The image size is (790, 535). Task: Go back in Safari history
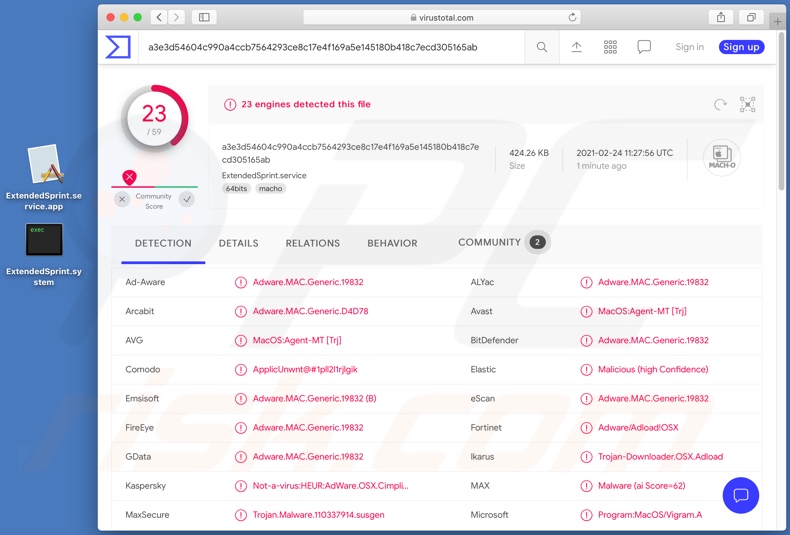[x=159, y=17]
